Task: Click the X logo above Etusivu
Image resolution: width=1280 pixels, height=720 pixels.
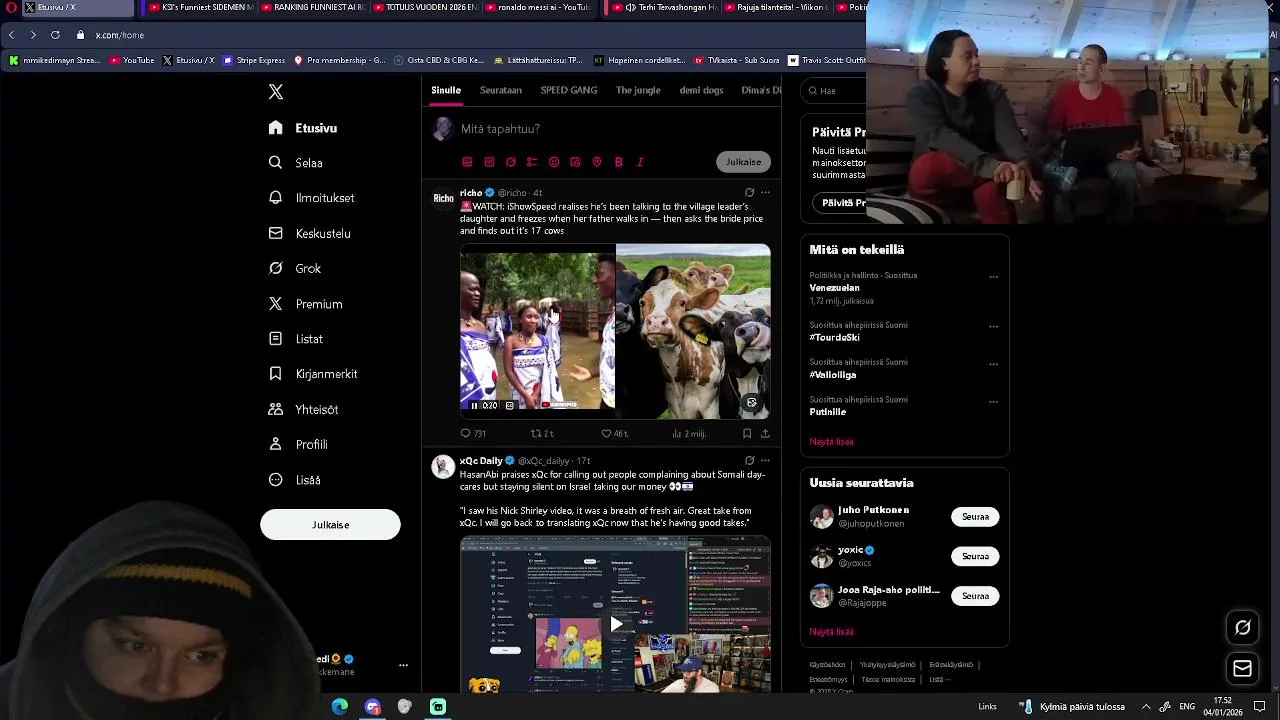Action: 276,92
